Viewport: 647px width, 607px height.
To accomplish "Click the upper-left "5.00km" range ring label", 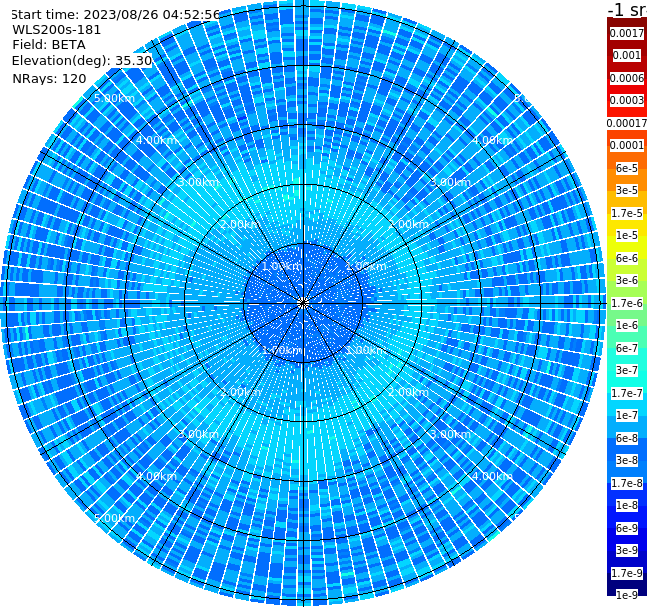I will pos(114,98).
